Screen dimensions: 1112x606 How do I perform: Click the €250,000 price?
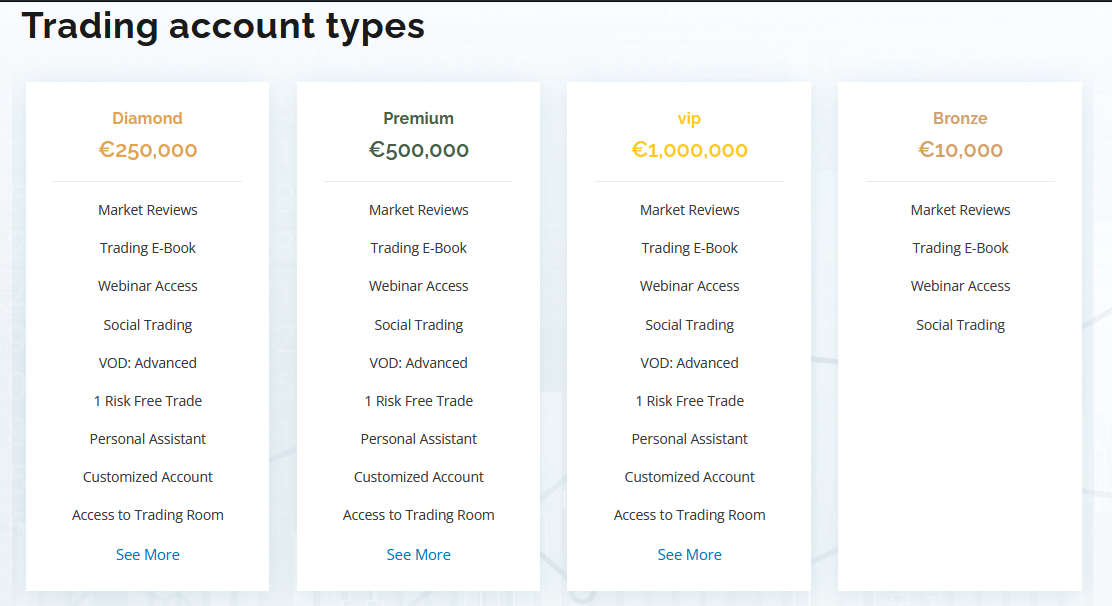(147, 150)
